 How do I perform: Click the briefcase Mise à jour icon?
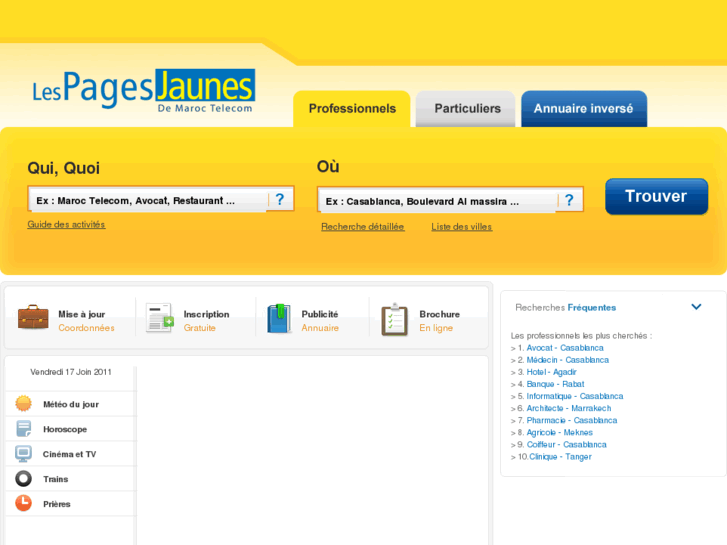33,317
